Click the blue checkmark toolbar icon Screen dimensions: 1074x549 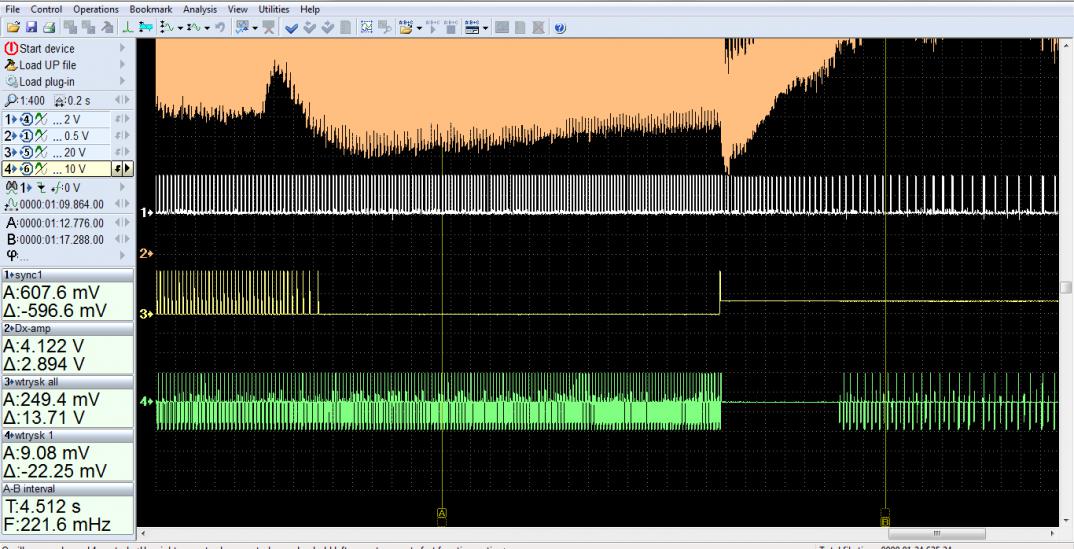293,26
